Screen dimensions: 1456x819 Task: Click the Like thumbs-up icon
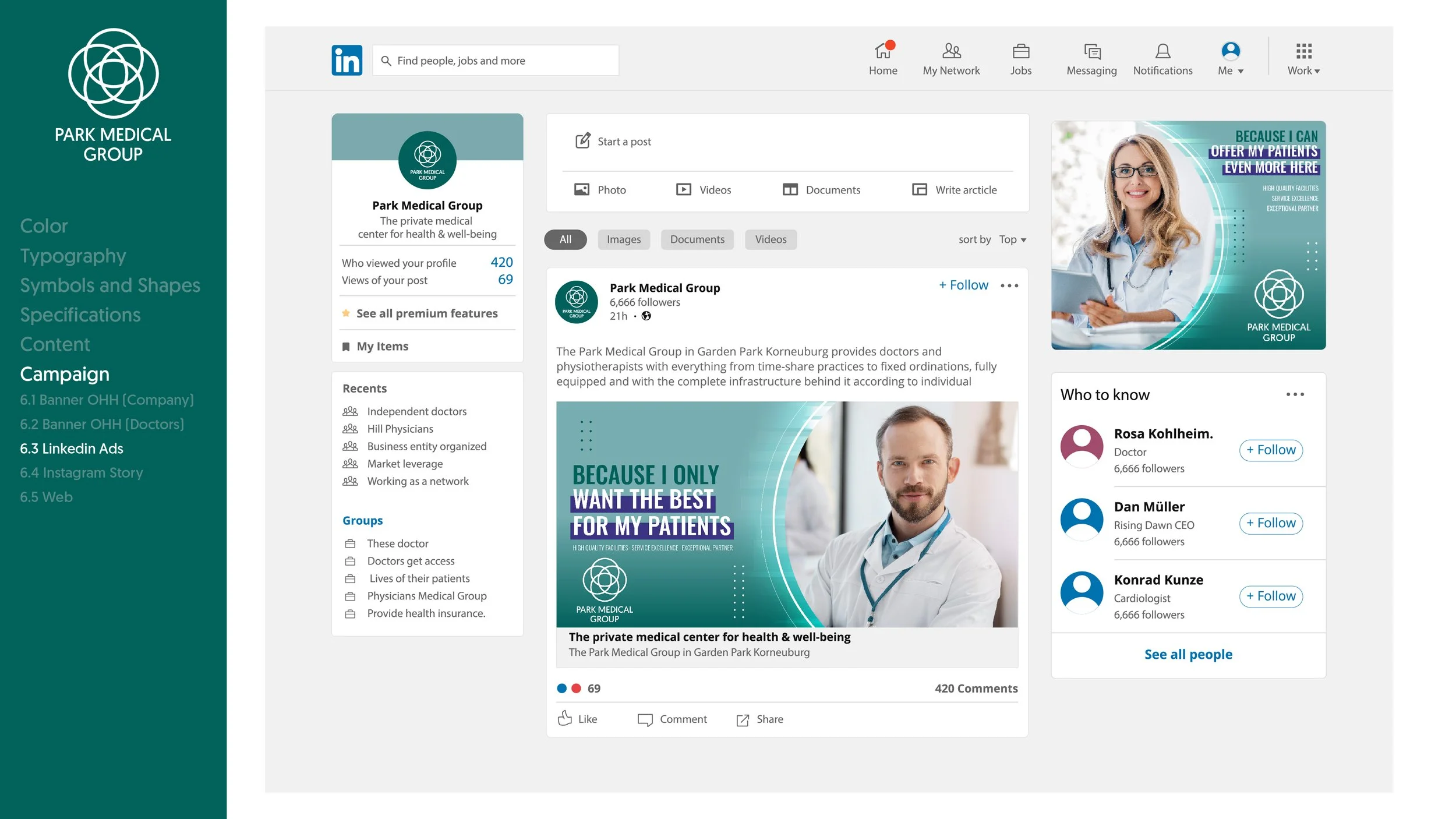564,718
